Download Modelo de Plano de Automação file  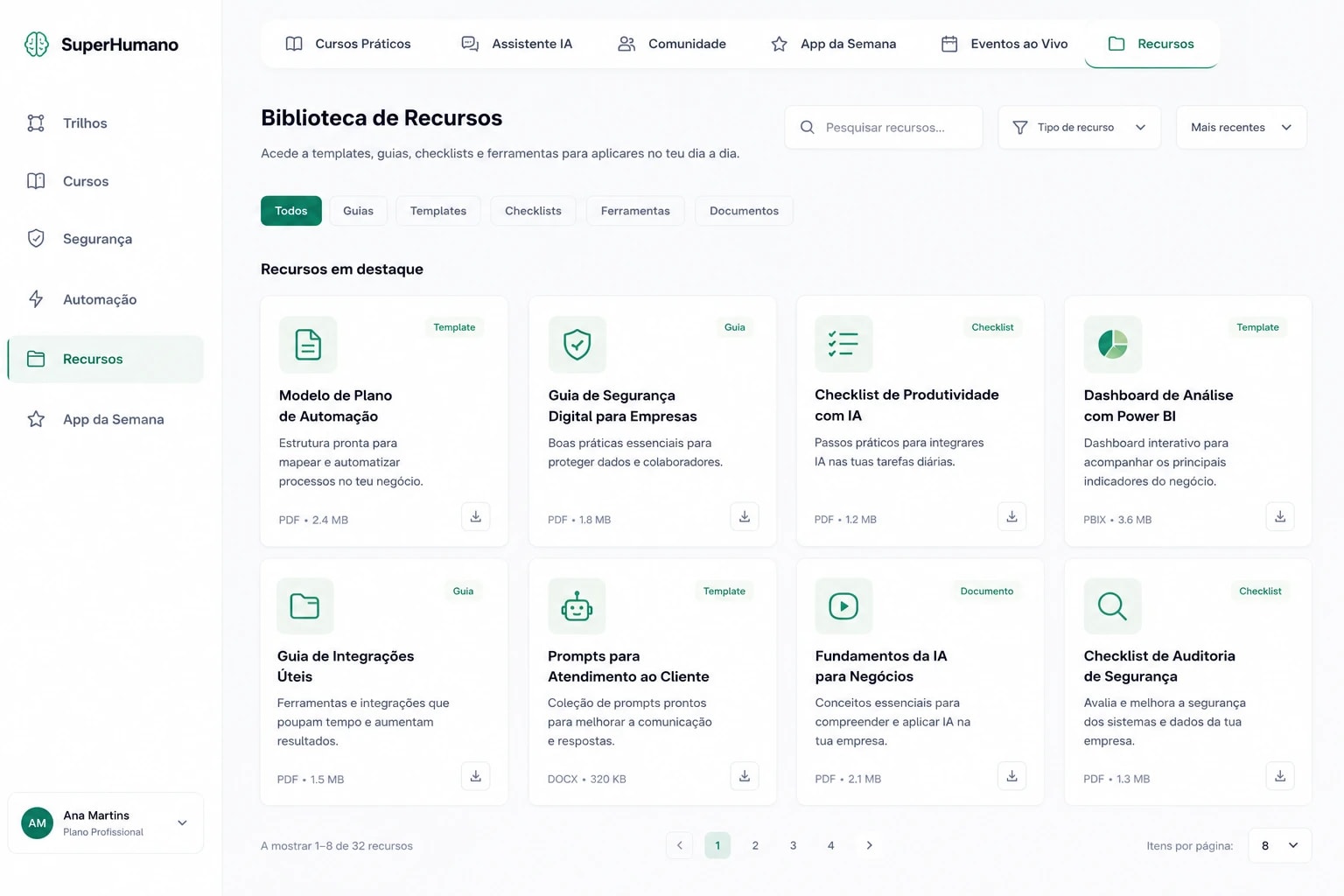coord(475,516)
